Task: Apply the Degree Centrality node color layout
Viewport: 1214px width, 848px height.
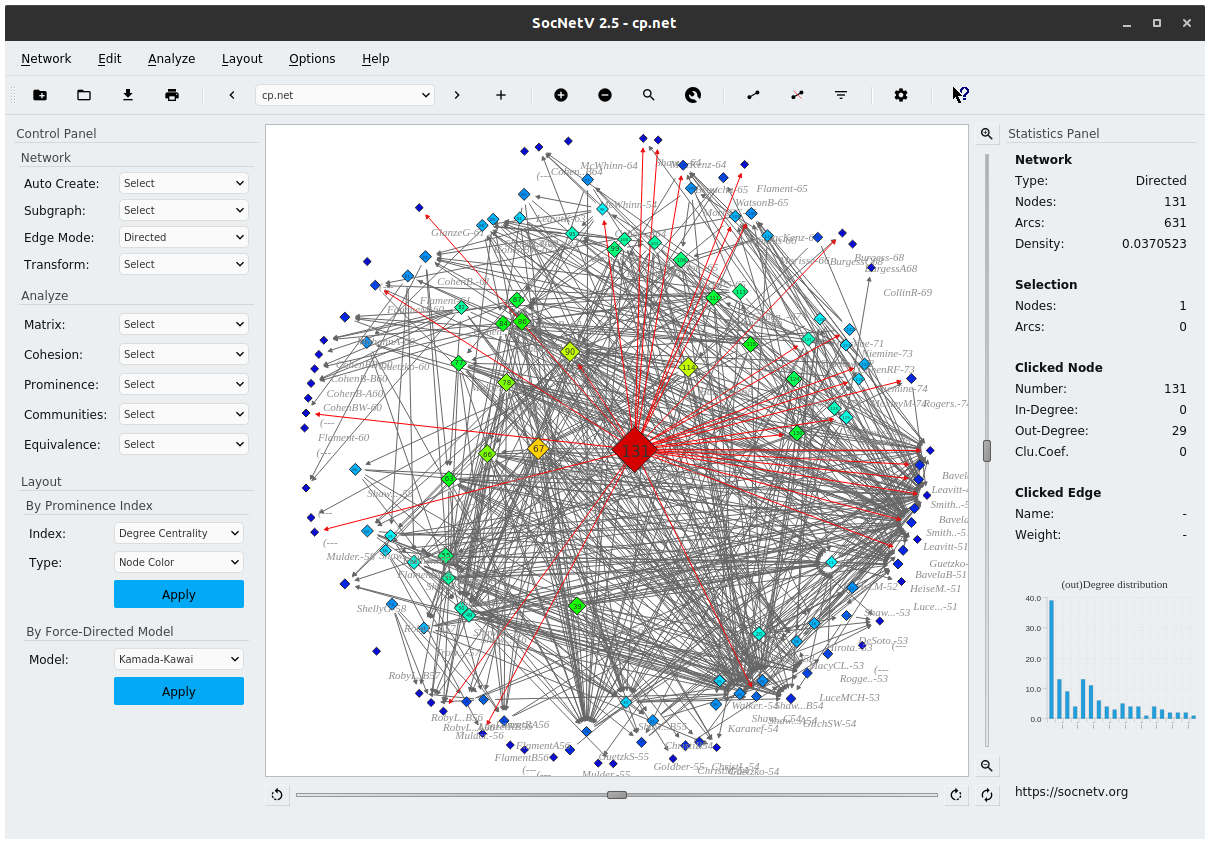Action: (178, 593)
